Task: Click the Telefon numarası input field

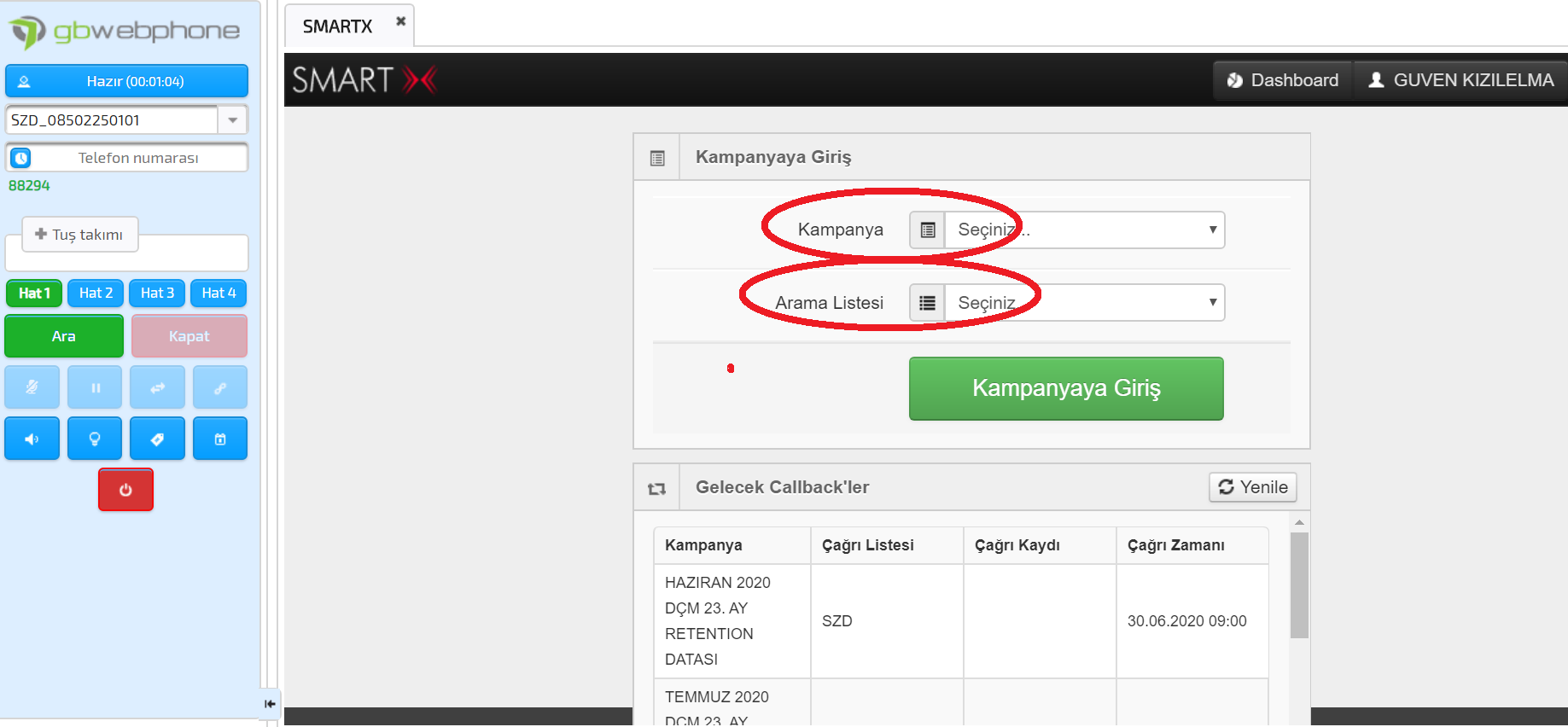Action: click(x=138, y=158)
